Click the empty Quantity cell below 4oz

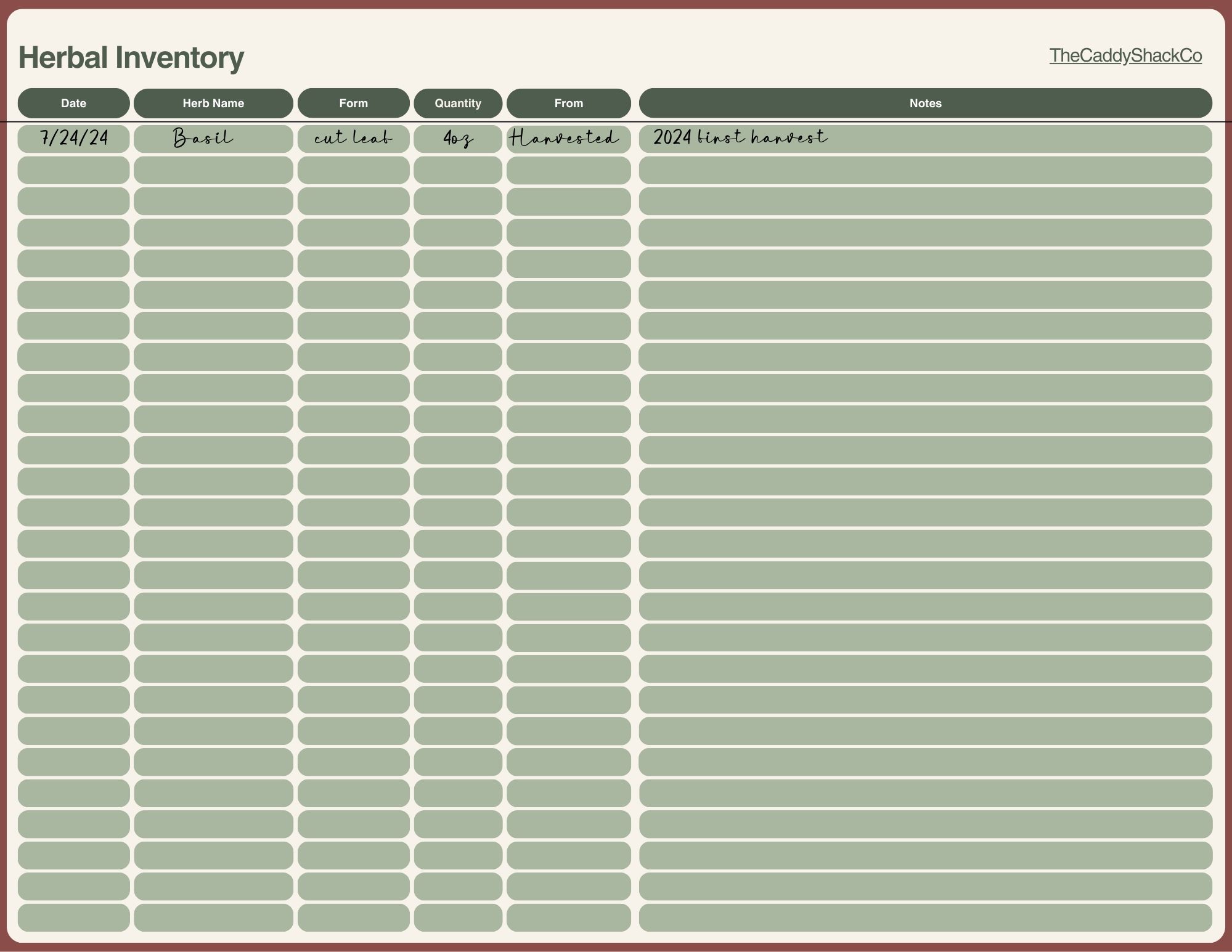point(457,170)
